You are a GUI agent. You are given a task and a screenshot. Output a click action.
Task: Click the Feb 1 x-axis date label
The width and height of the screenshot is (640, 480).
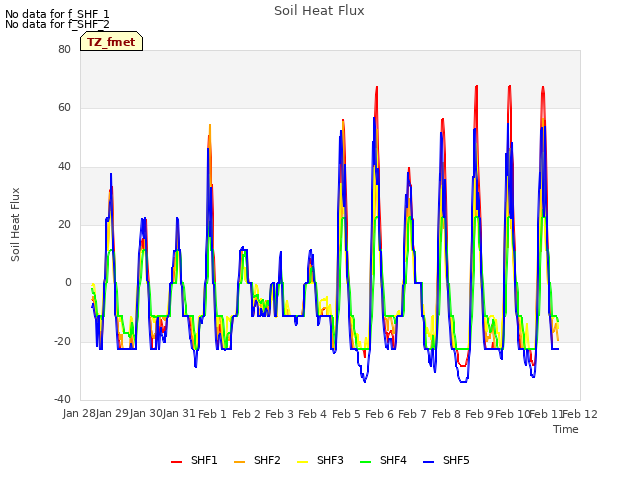[212, 414]
